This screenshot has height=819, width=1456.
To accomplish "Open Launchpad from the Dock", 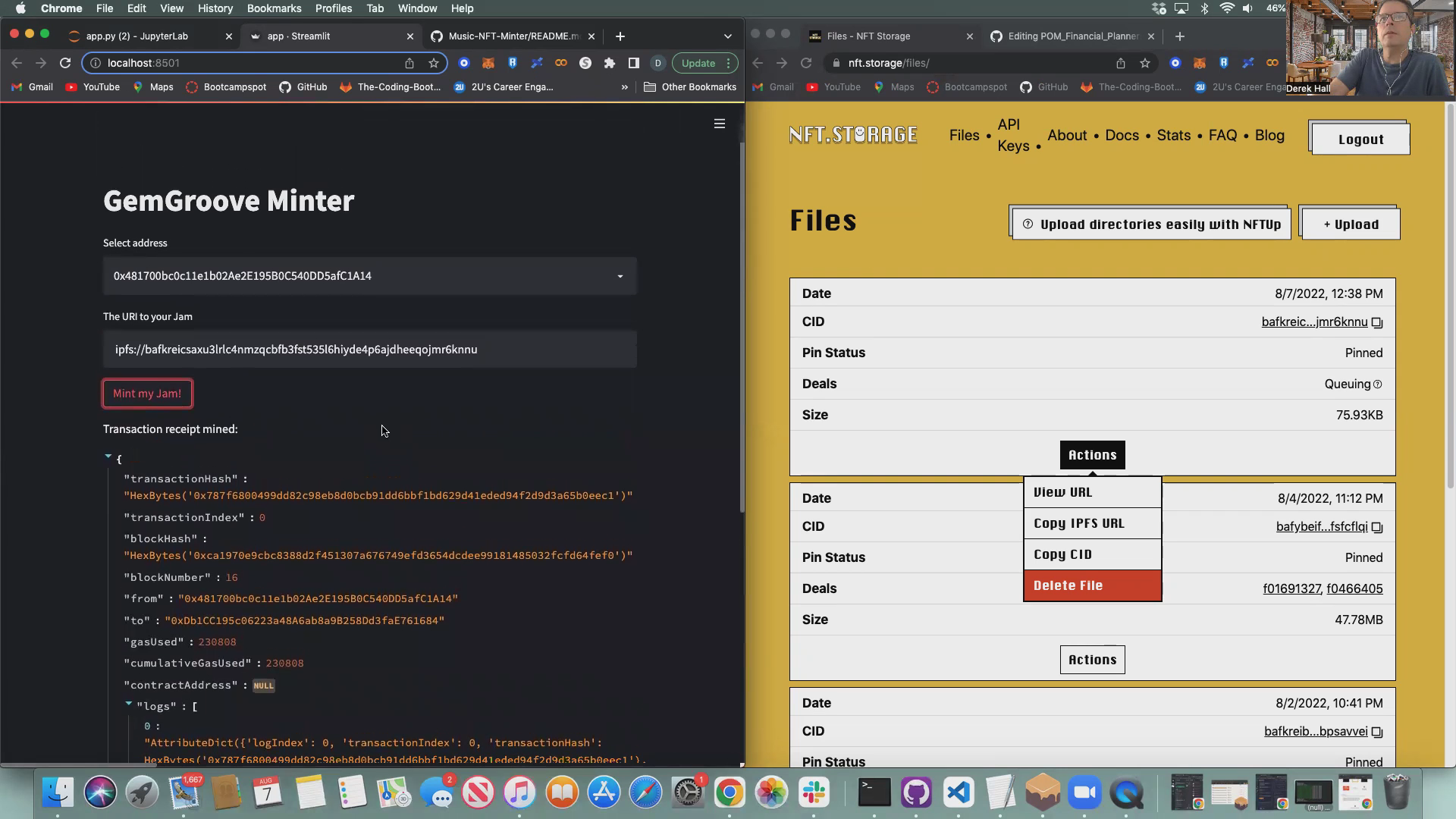I will [142, 792].
